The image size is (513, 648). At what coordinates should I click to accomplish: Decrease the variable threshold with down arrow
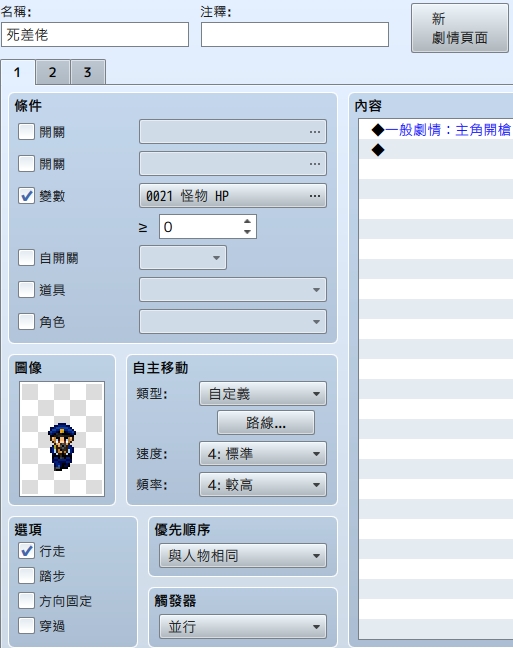[247, 232]
